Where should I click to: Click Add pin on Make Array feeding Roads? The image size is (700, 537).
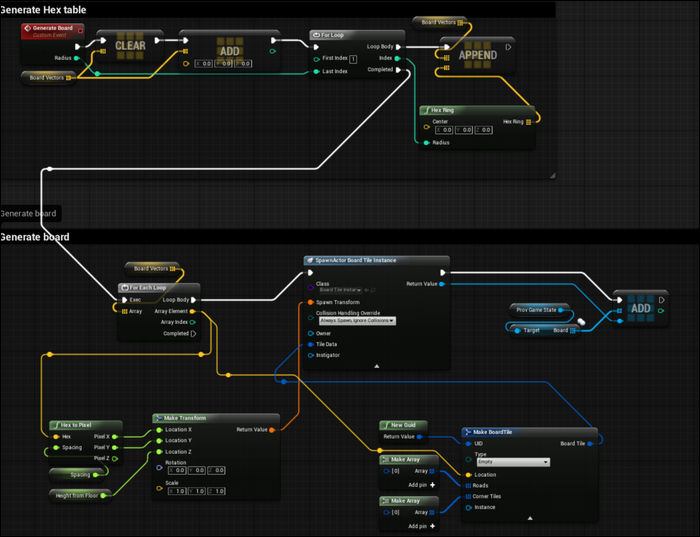(x=422, y=485)
